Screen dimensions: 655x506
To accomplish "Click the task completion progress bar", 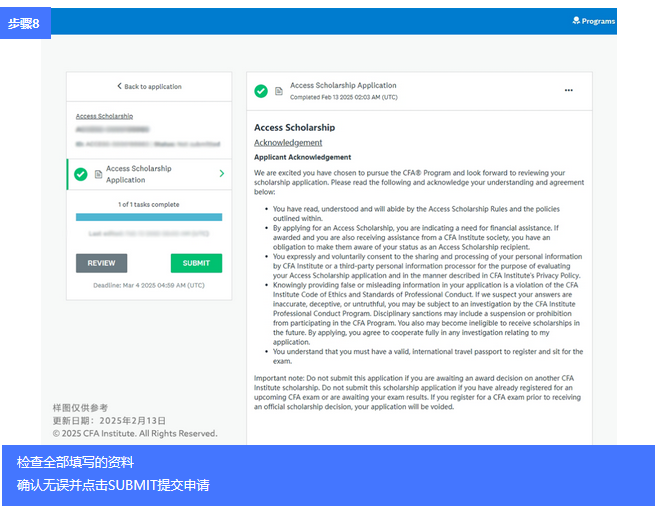I will pyautogui.click(x=149, y=217).
